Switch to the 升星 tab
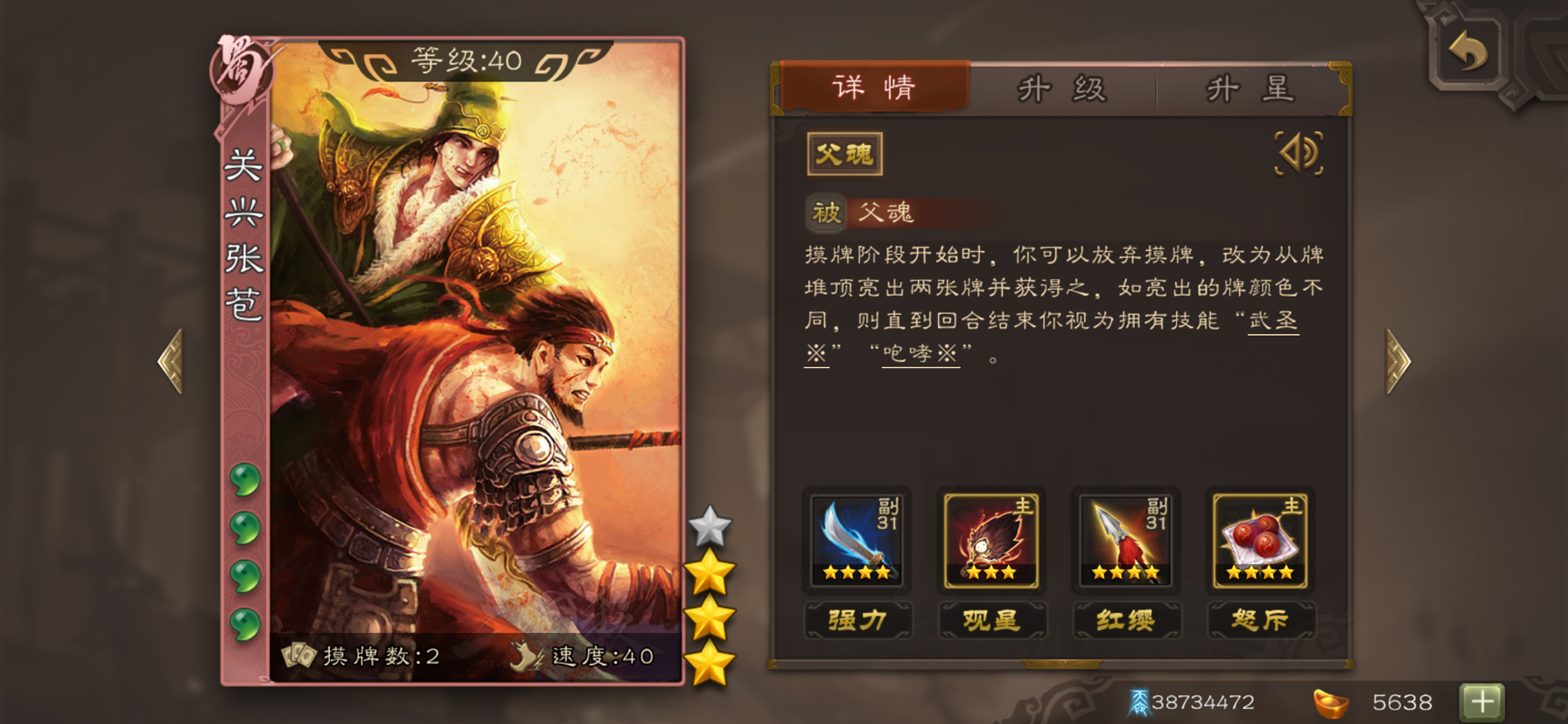The height and width of the screenshot is (724, 1568). pos(1250,88)
